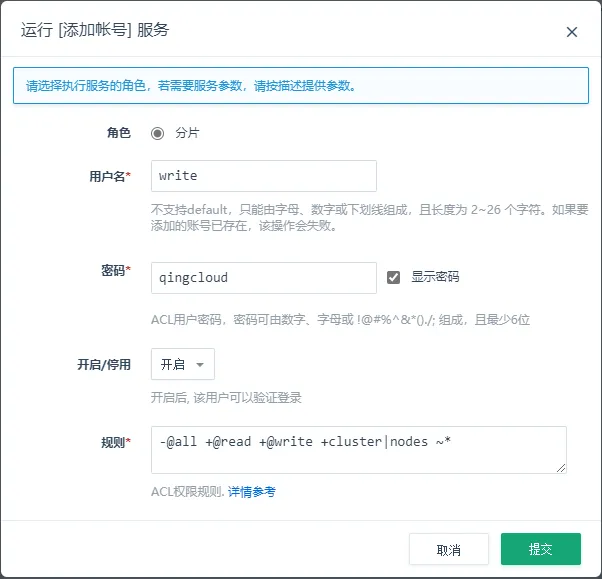Click the 用户名 input field containing write
This screenshot has height=579, width=602.
(x=264, y=176)
